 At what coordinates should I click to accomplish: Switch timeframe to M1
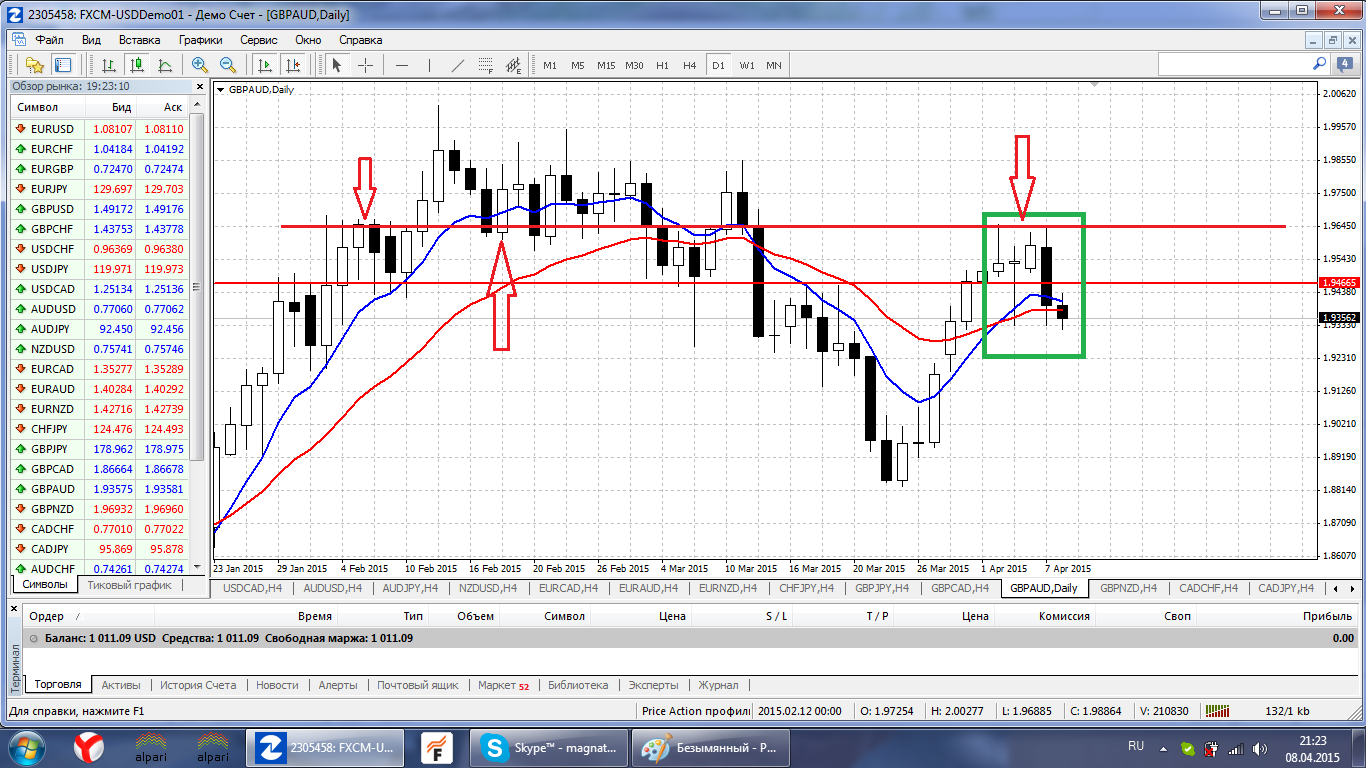(x=550, y=65)
